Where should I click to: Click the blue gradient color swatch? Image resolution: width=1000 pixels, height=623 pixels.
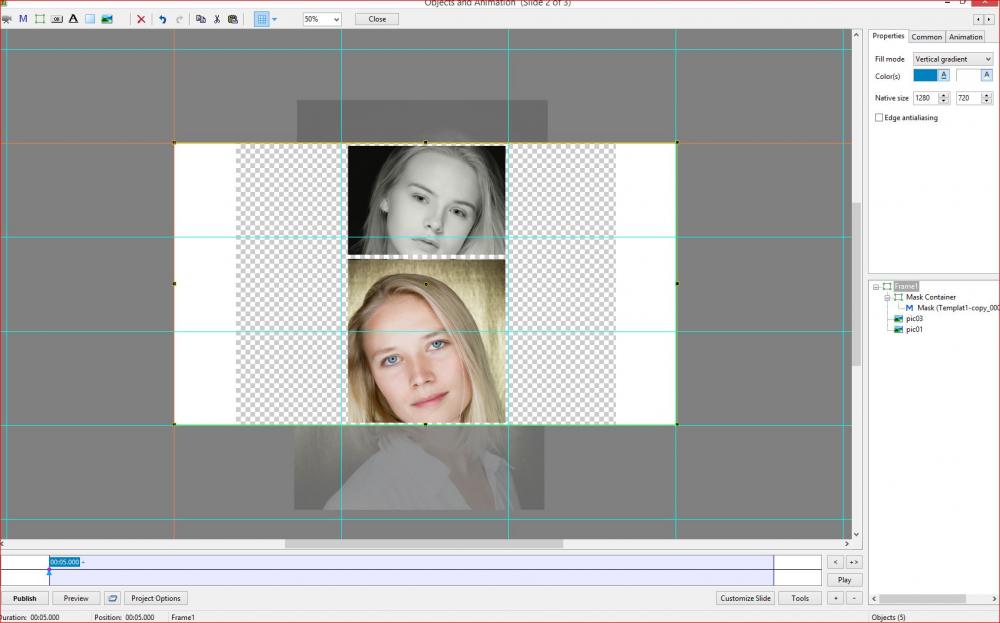point(925,75)
